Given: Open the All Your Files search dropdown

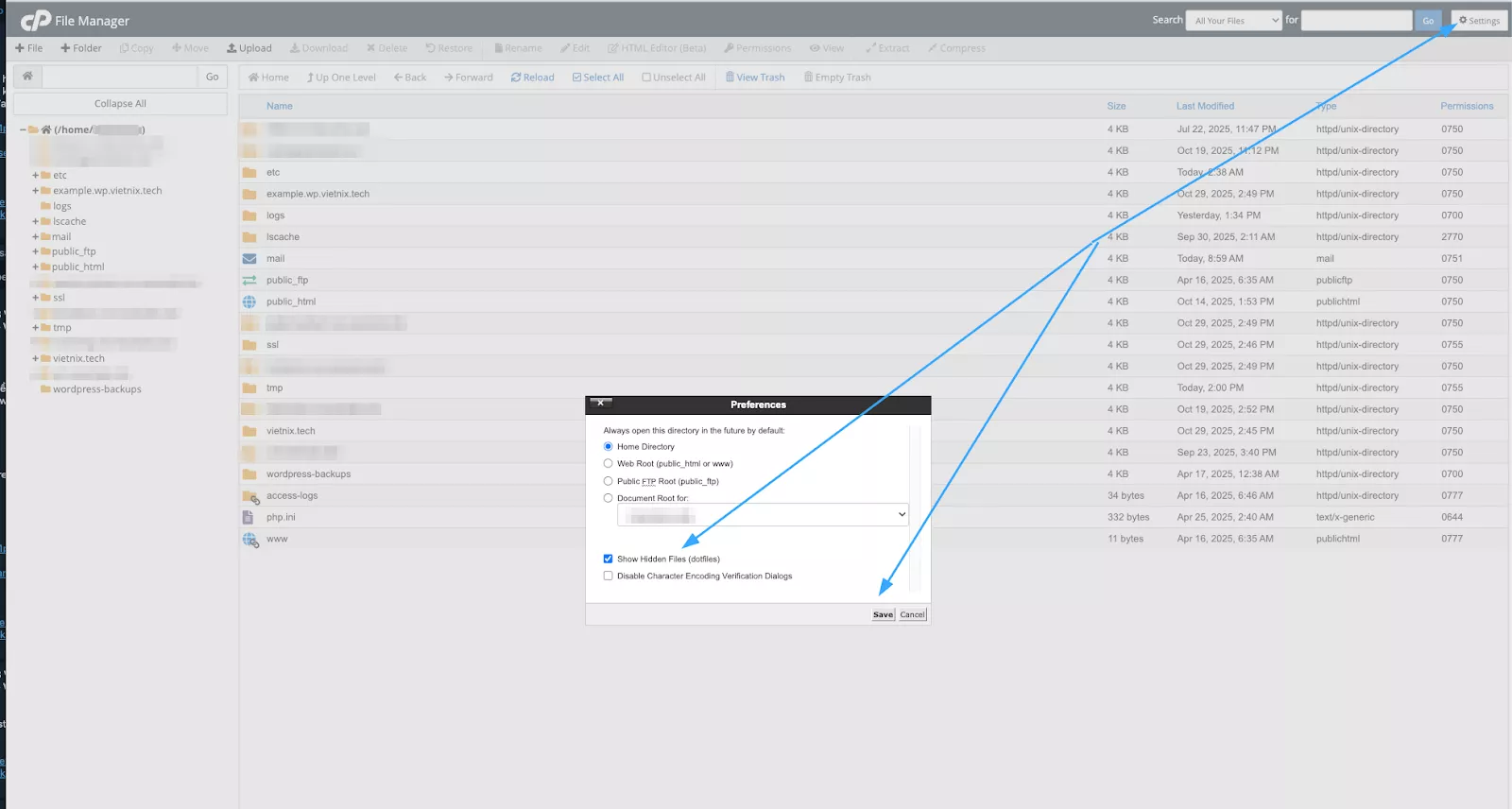Looking at the screenshot, I should click(x=1233, y=21).
